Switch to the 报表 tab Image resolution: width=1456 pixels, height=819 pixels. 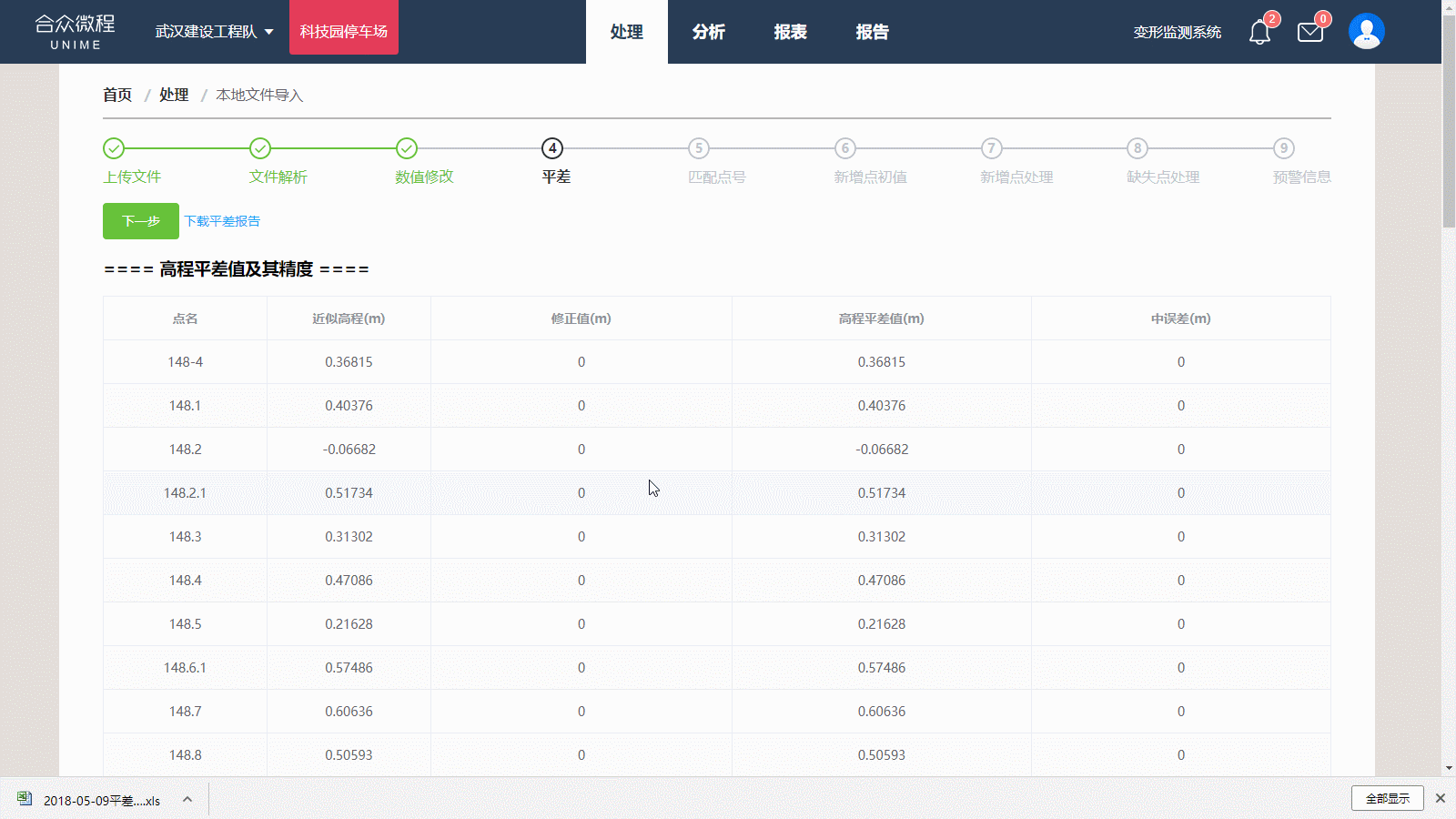click(790, 32)
